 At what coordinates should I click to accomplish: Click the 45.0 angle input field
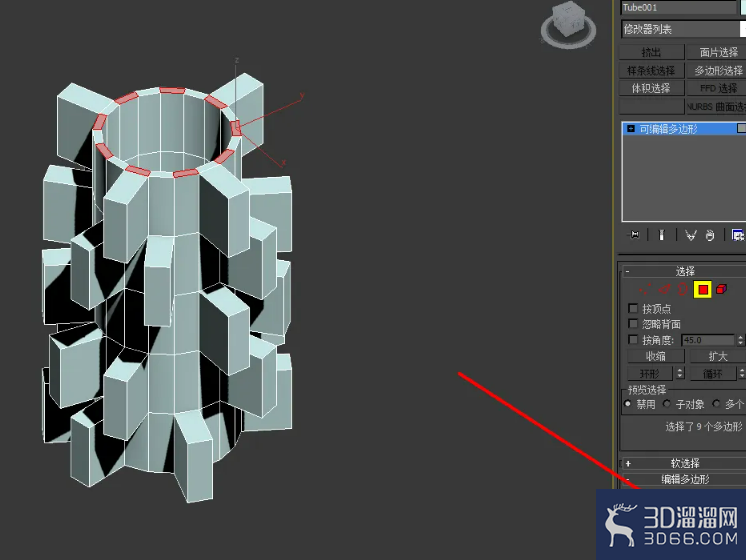point(708,340)
